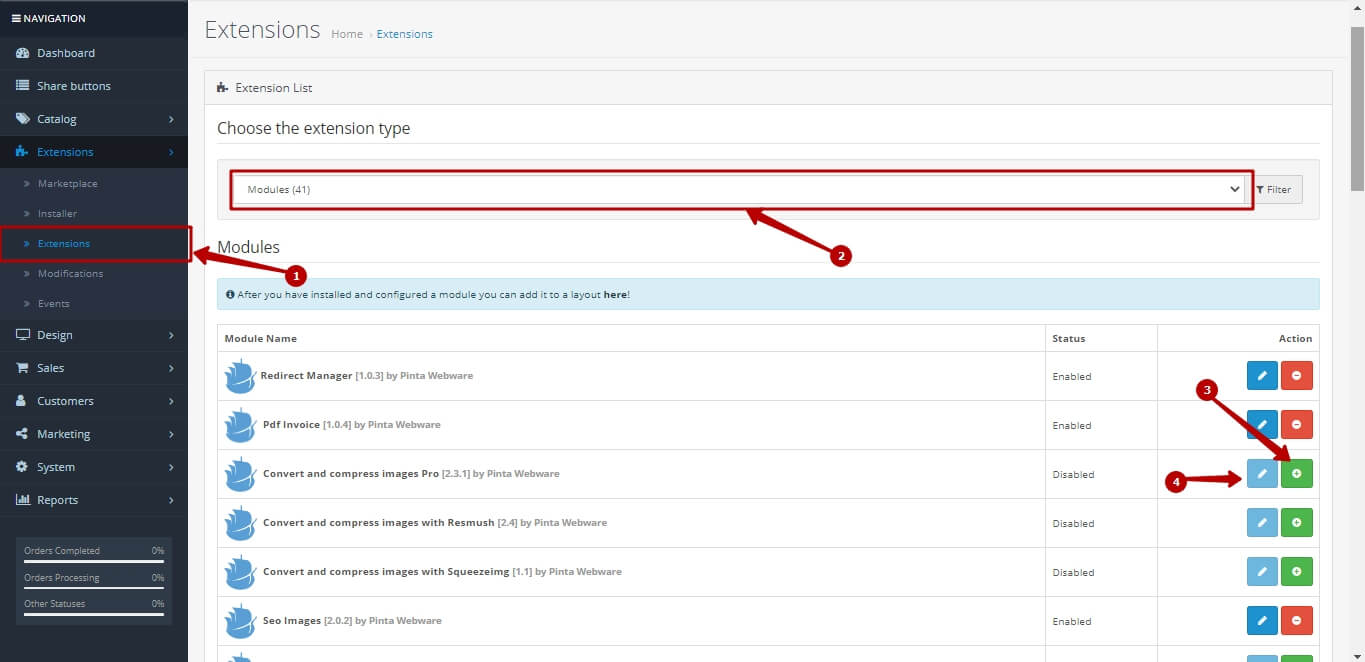Screen dimensions: 1365x662
Task: Follow the 'here' layout link
Action: point(615,295)
